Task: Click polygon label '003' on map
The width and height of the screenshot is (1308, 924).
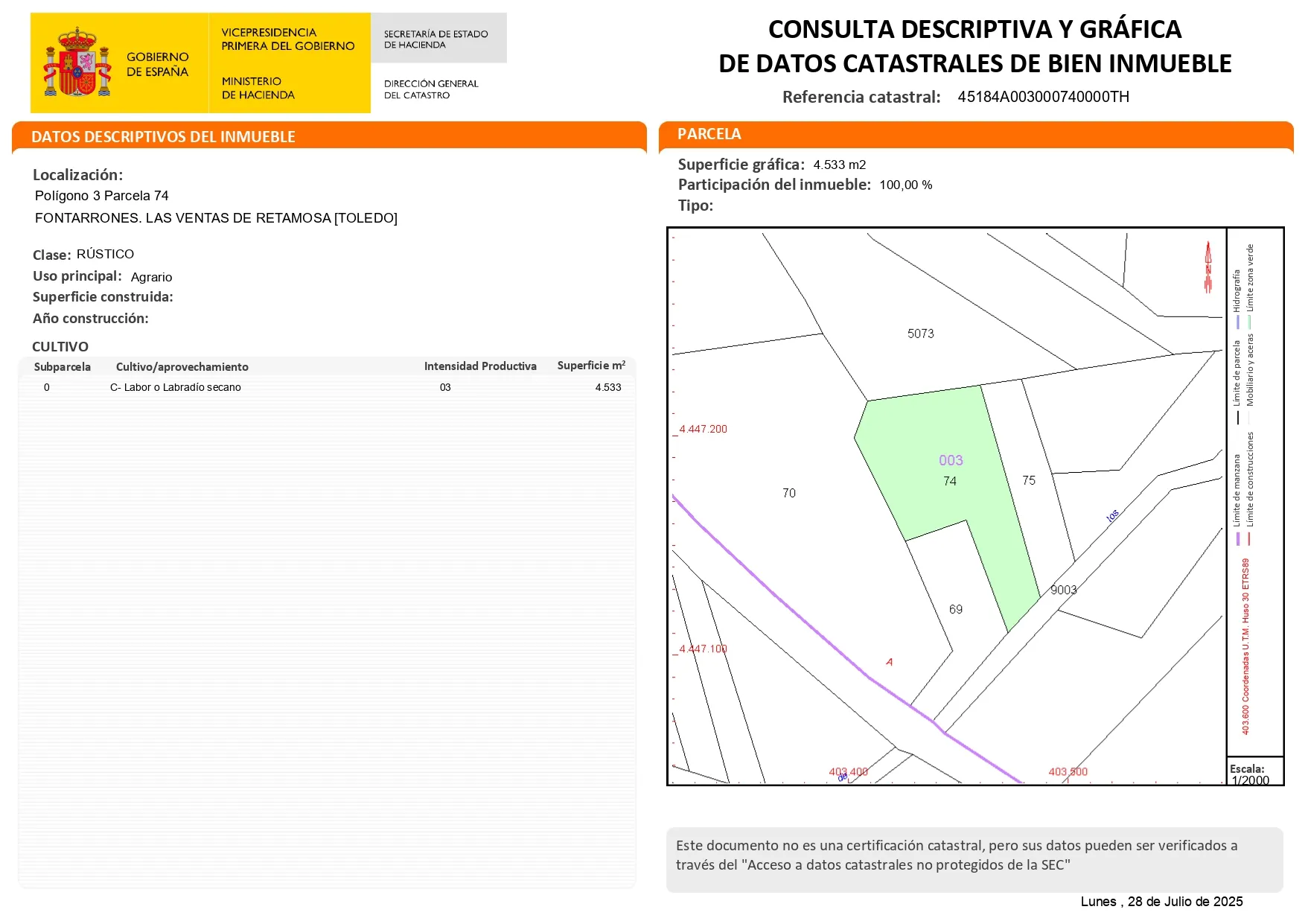Action: 951,460
